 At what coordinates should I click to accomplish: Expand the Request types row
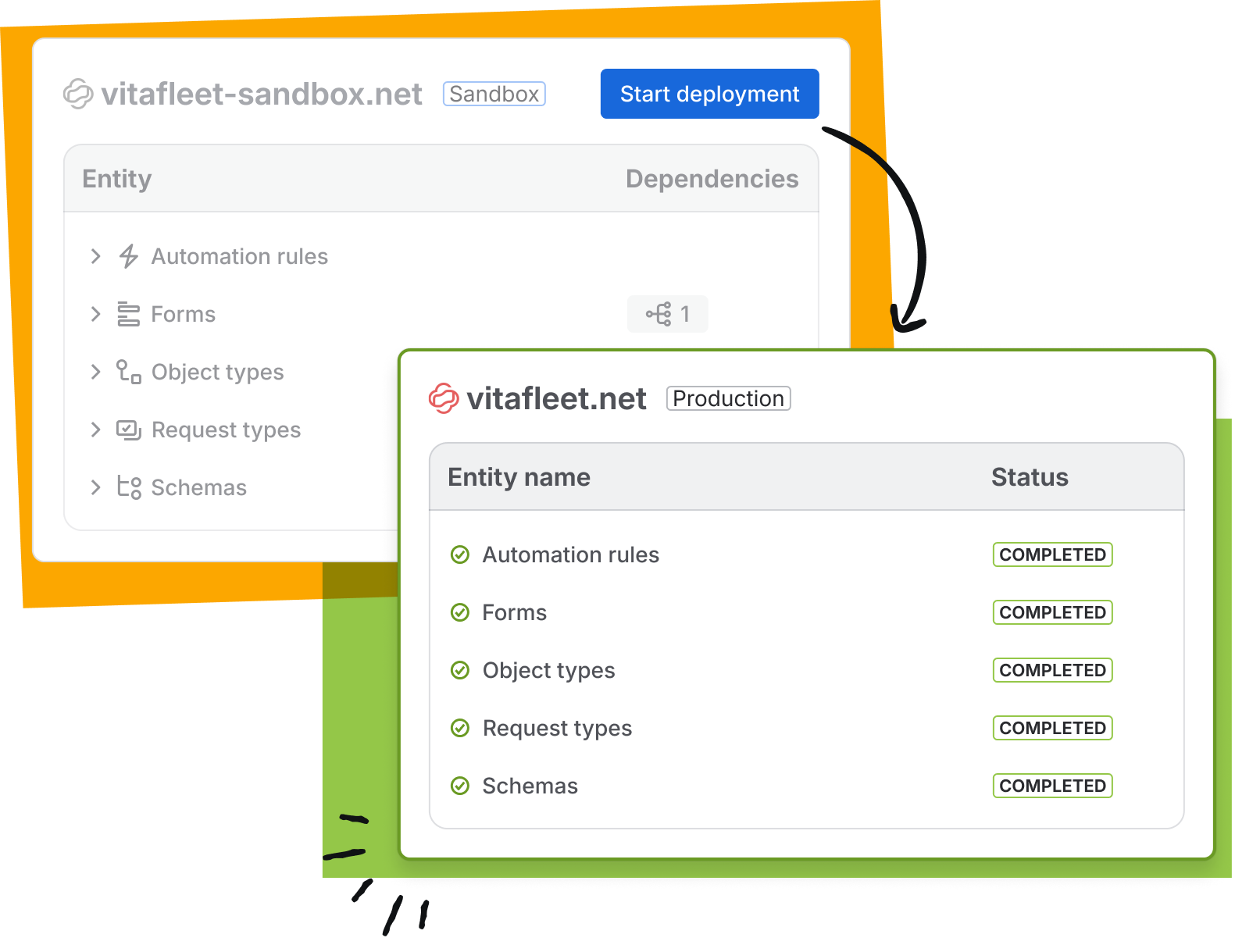pyautogui.click(x=96, y=430)
